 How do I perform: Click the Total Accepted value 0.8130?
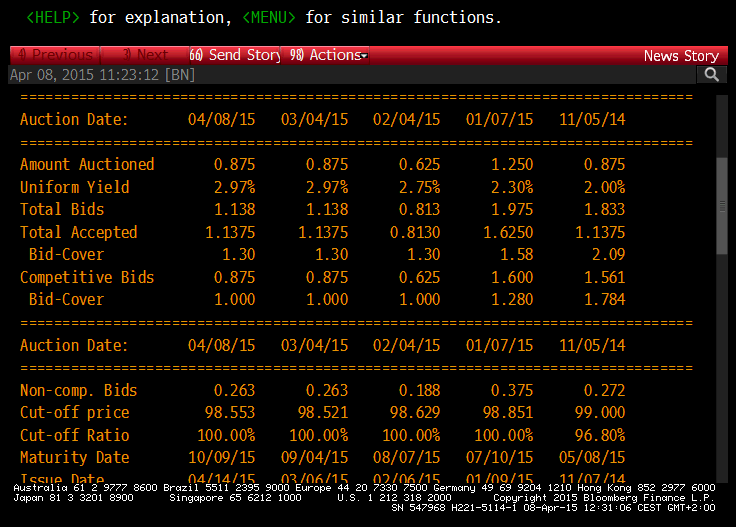click(x=415, y=232)
